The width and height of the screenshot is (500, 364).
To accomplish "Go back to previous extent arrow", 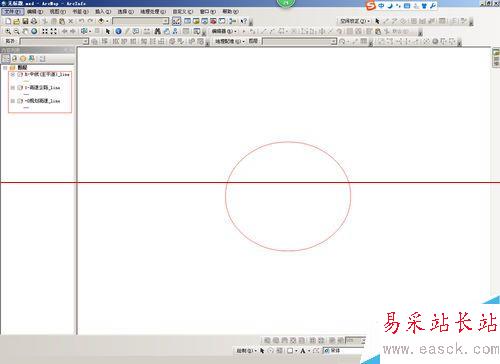I will 64,31.
